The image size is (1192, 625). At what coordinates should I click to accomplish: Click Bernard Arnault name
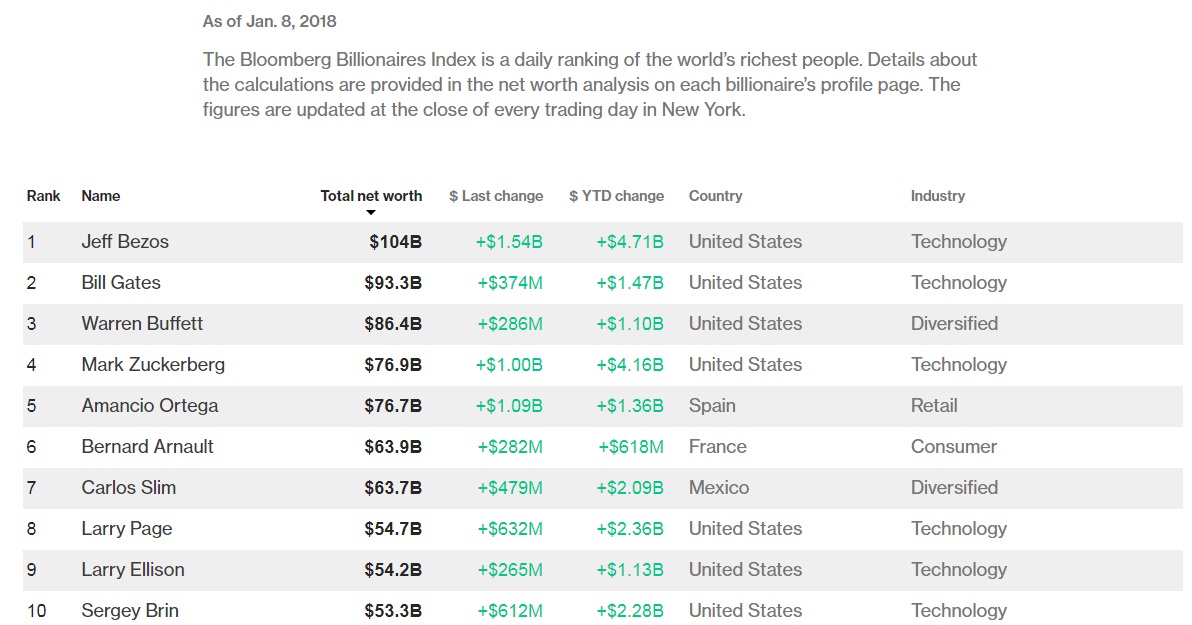147,447
